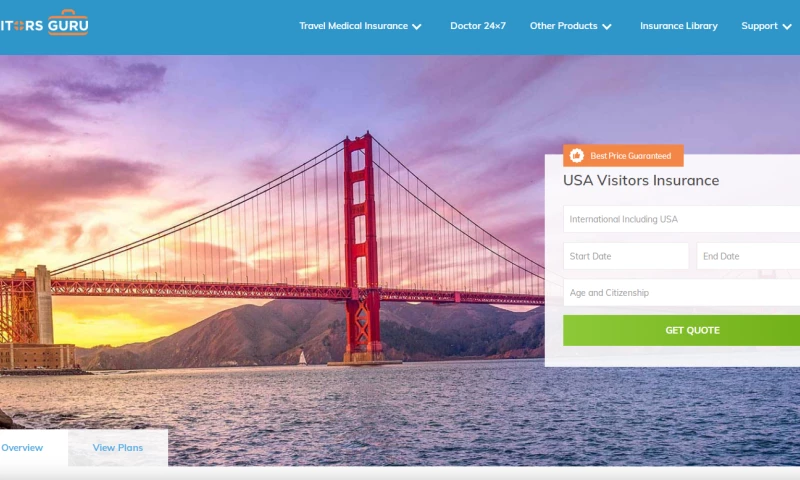Expand the Other Products chevron

click(607, 27)
